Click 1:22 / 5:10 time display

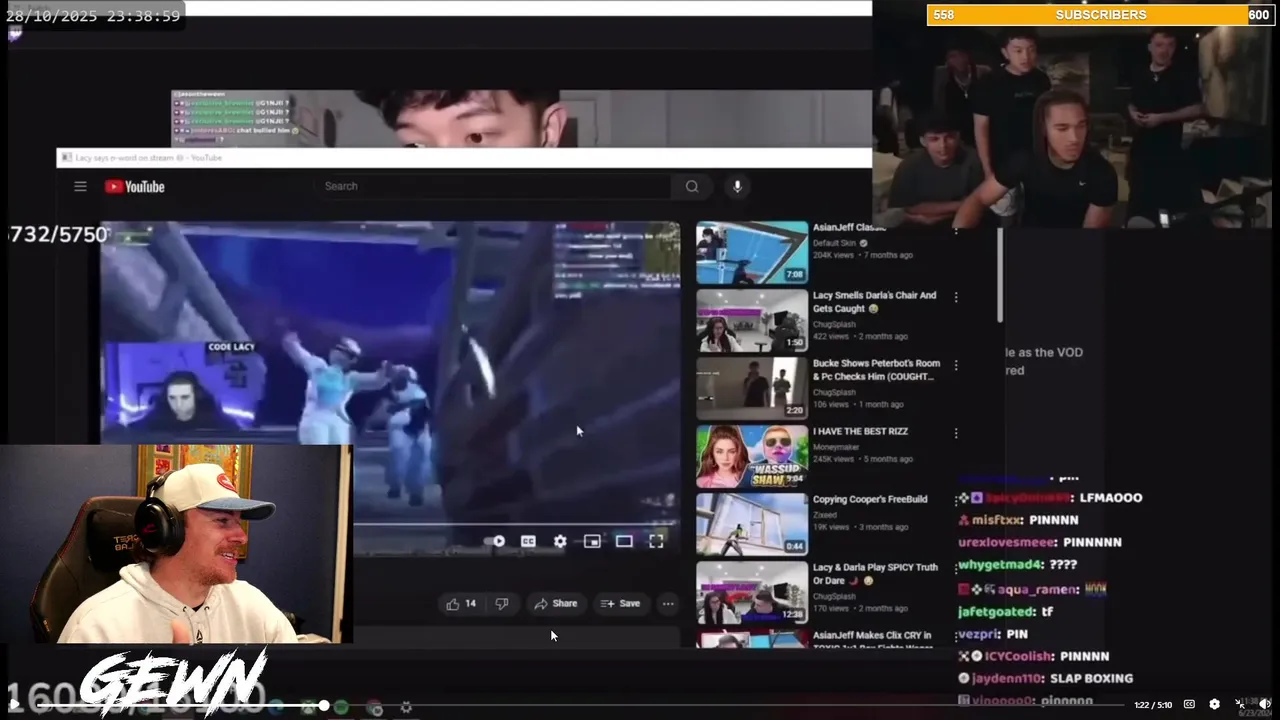pos(1153,705)
